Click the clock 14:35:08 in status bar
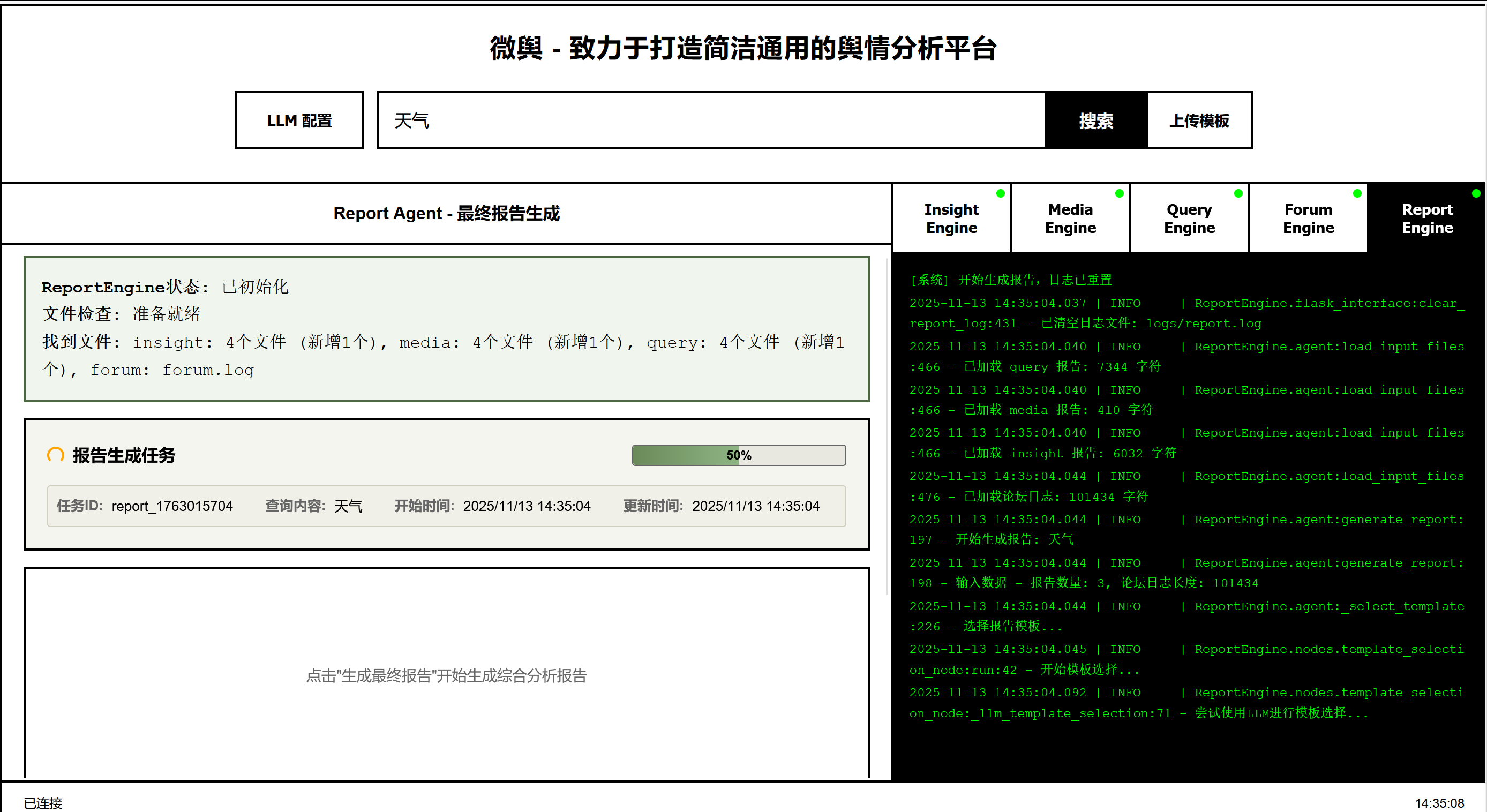1487x812 pixels. click(1439, 803)
